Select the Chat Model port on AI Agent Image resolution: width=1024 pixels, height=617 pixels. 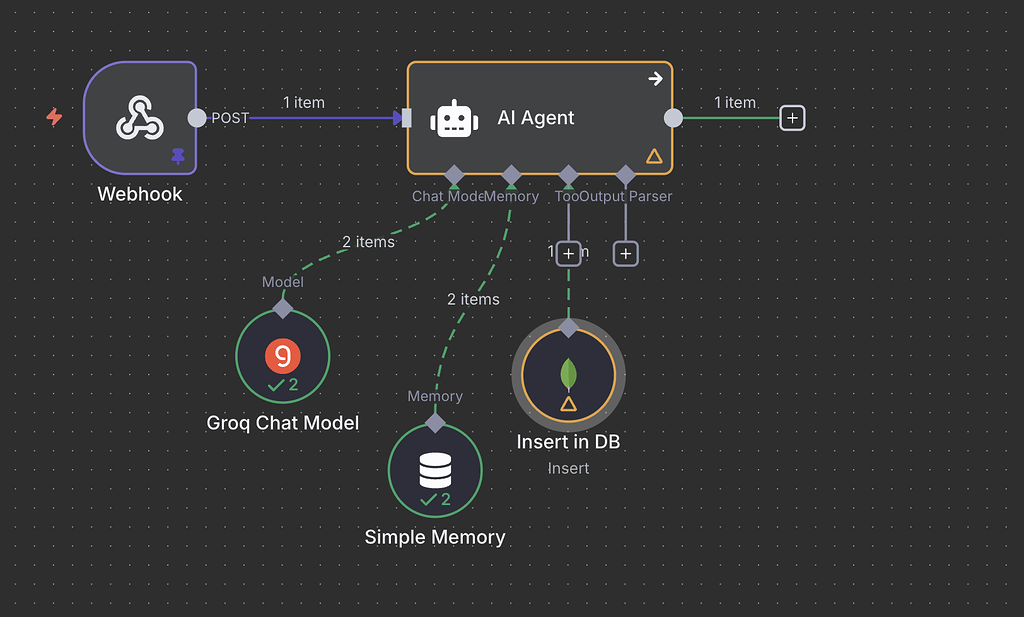click(453, 173)
